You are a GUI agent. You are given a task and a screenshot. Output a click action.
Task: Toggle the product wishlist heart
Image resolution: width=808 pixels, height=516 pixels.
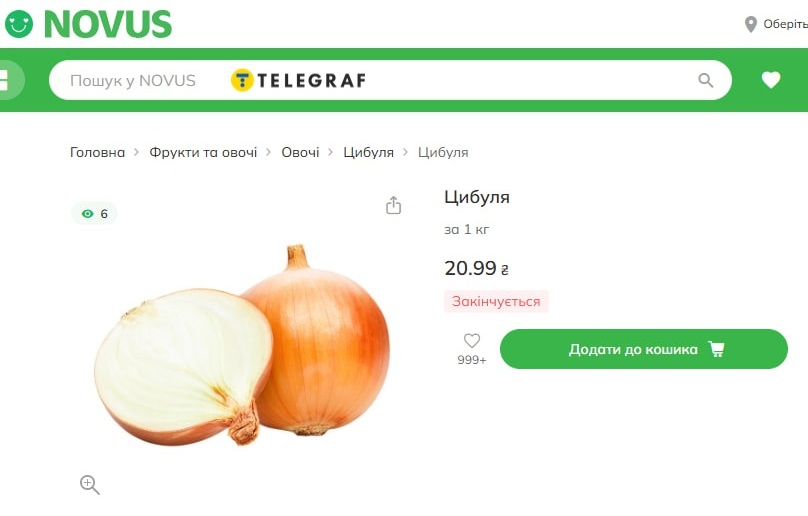pos(472,341)
